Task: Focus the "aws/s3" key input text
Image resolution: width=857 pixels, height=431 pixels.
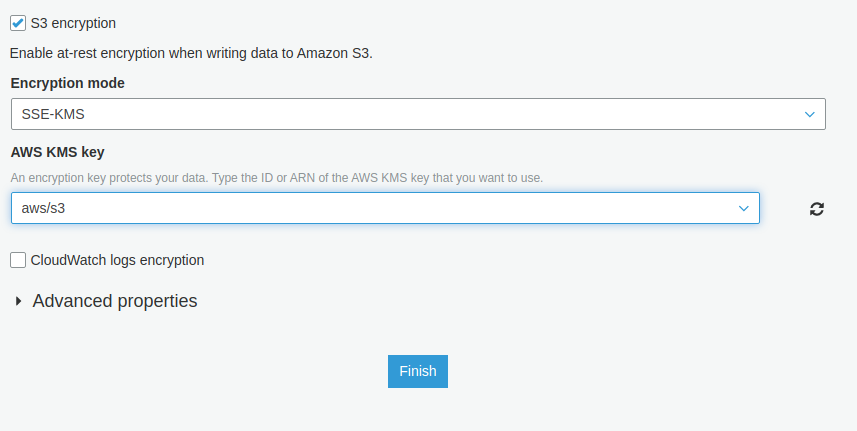Action: tap(44, 208)
